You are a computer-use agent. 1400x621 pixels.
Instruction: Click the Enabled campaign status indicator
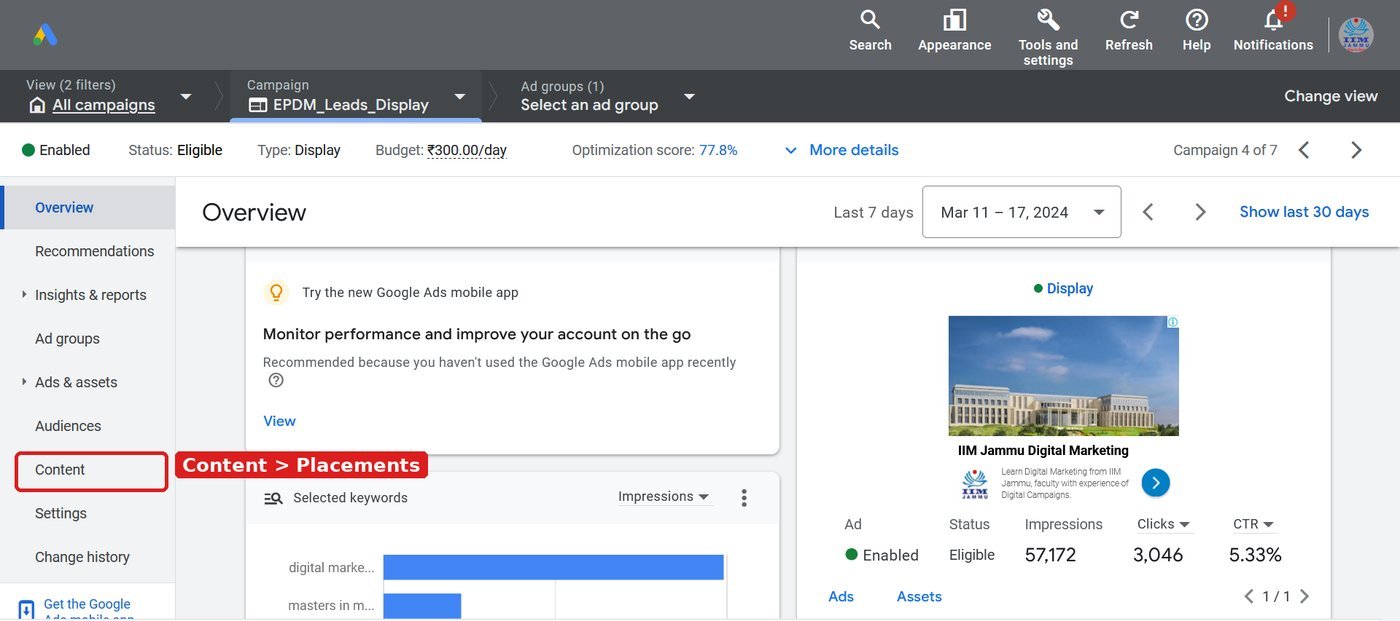(x=56, y=150)
